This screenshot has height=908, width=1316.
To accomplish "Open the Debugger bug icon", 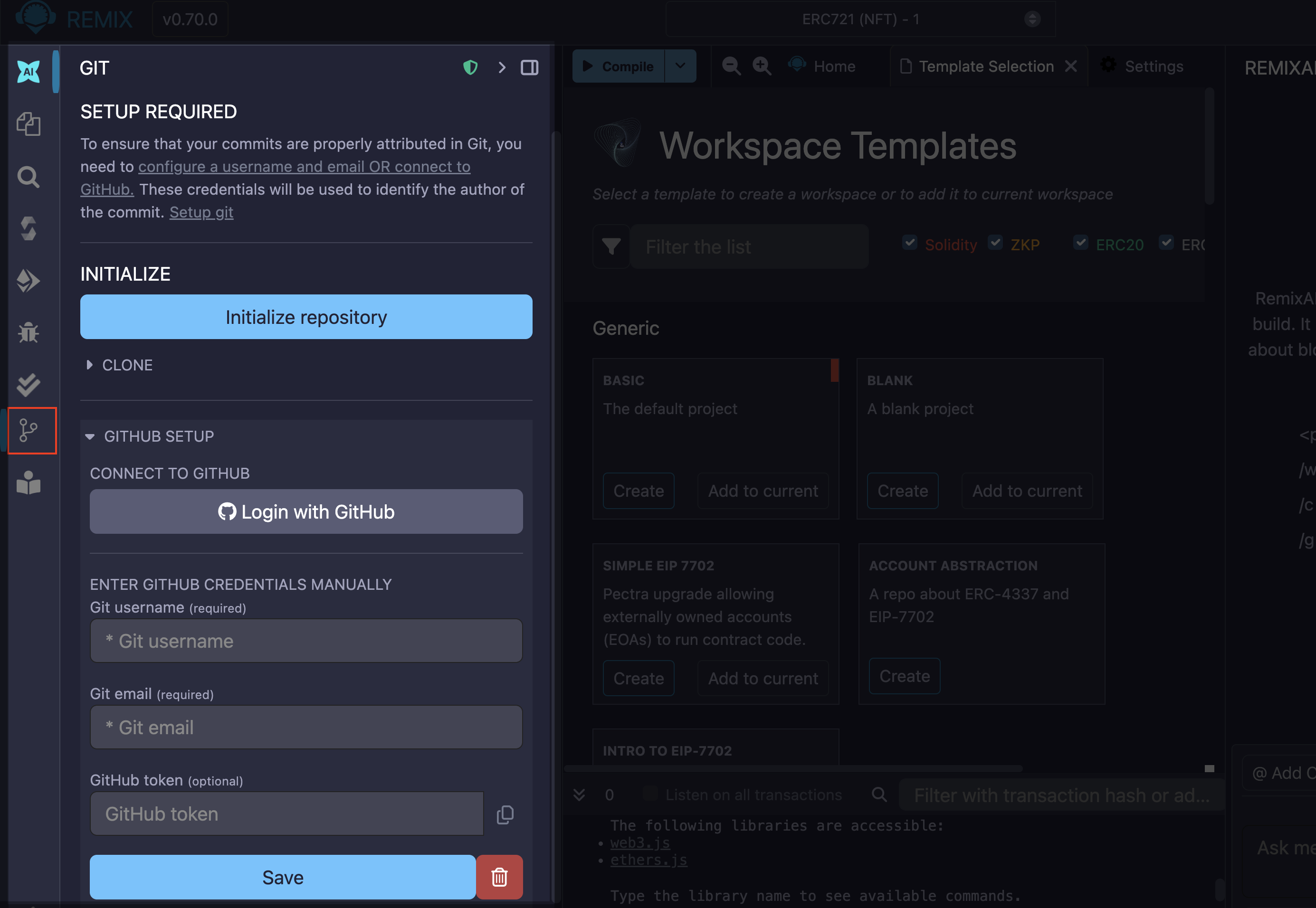I will [x=29, y=332].
